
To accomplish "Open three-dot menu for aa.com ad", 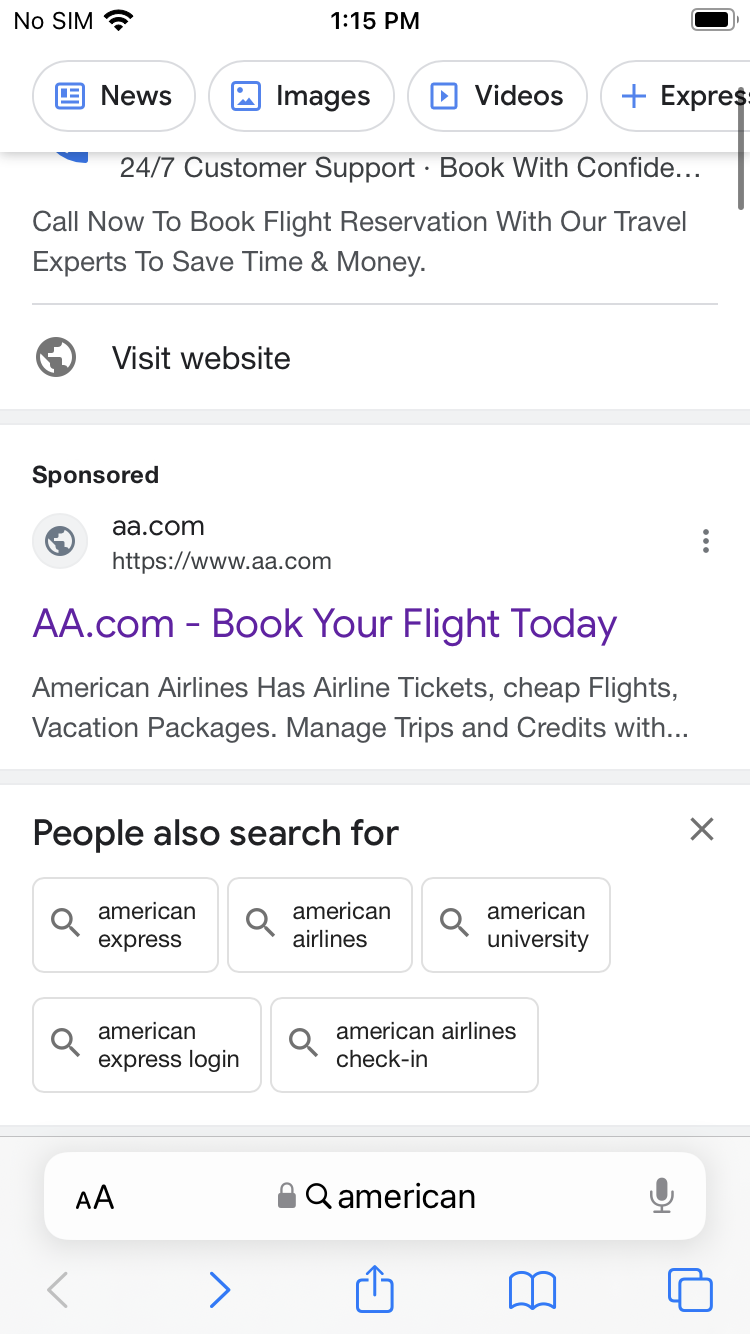I will [705, 542].
